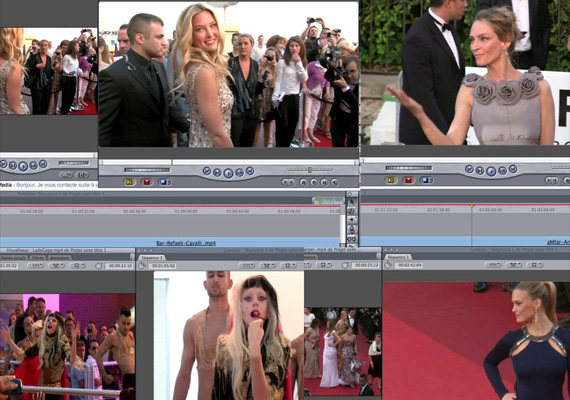Go to next edit in top right canvas
The image size is (570, 400).
(x=513, y=169)
